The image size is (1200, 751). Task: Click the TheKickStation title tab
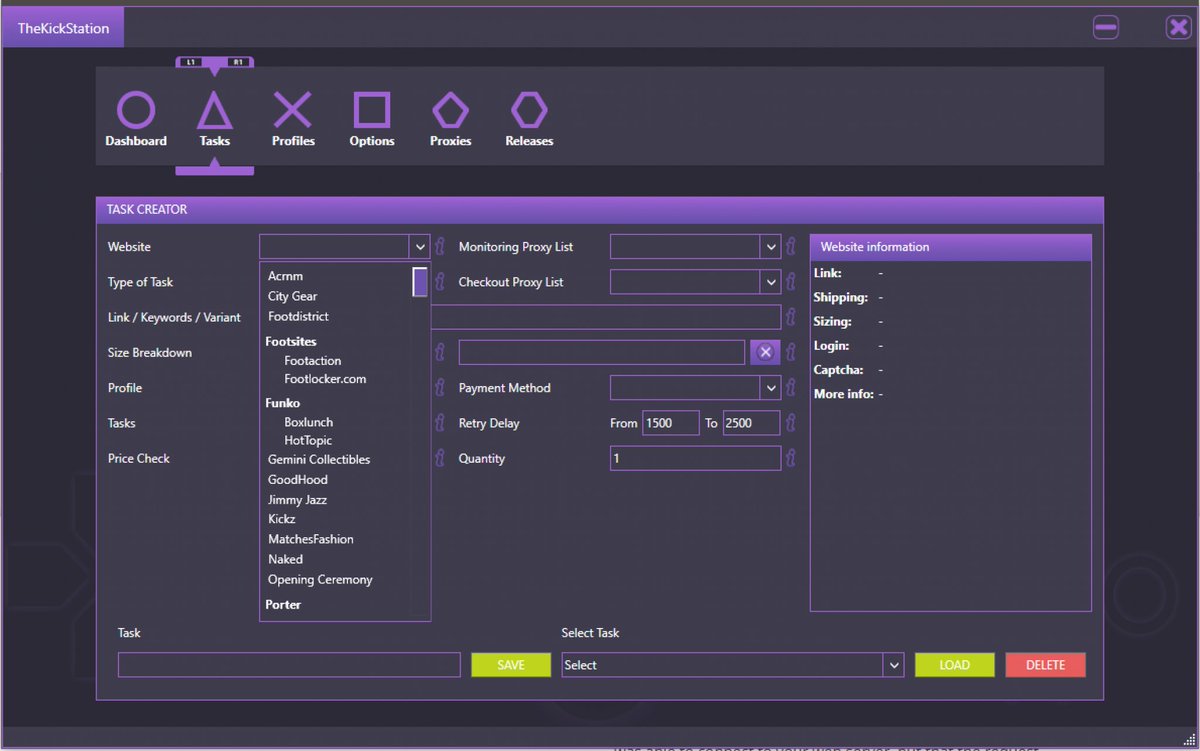[63, 28]
